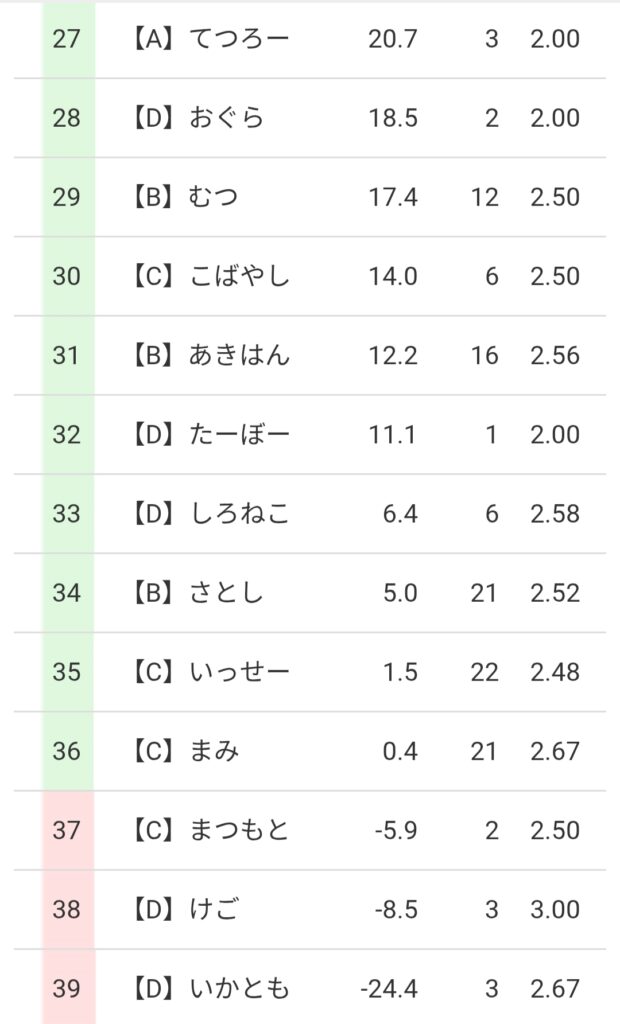Click the score 18.5 in row 28
Image resolution: width=620 pixels, height=1024 pixels.
coord(393,119)
